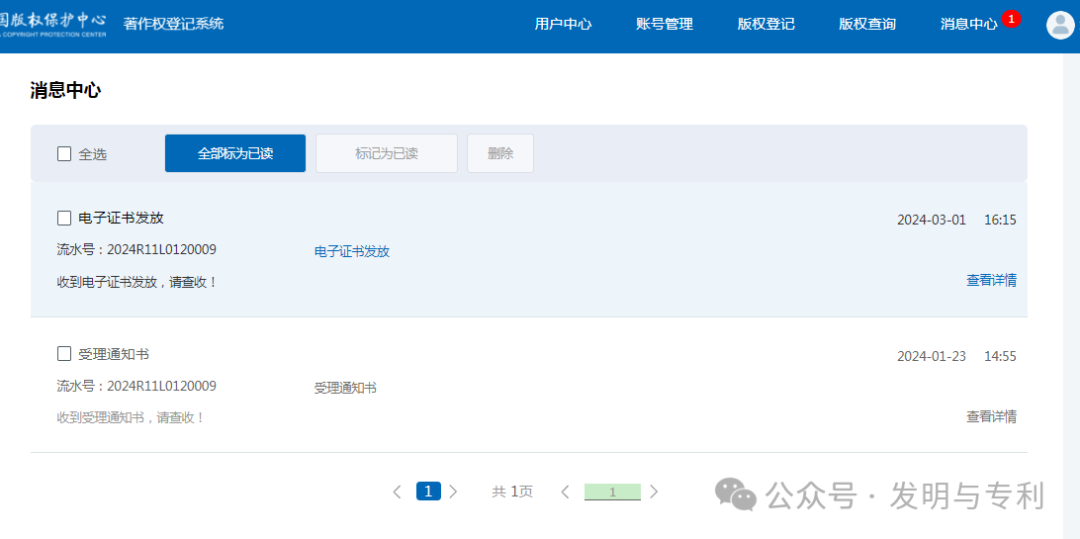Open 版权查询 in the top navigation
Screen dimensions: 1080x539
pos(867,24)
